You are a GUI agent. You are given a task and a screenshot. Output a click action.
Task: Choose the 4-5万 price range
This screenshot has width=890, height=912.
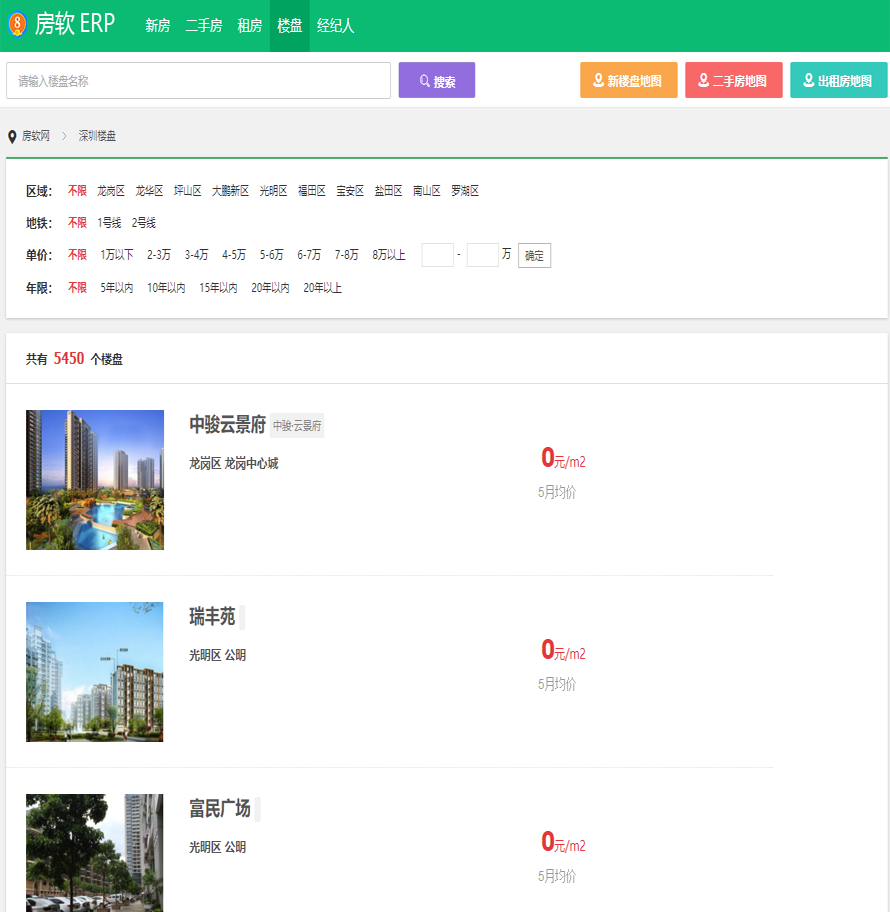pyautogui.click(x=234, y=255)
